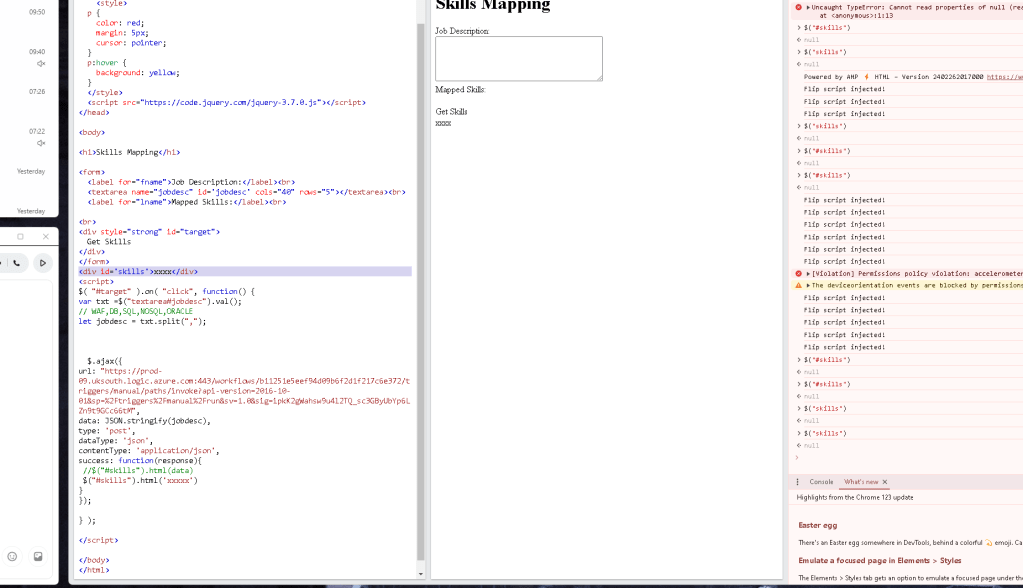Viewport: 1023px width, 588px height.
Task: Click the contentType application/json code line
Action: (x=149, y=450)
